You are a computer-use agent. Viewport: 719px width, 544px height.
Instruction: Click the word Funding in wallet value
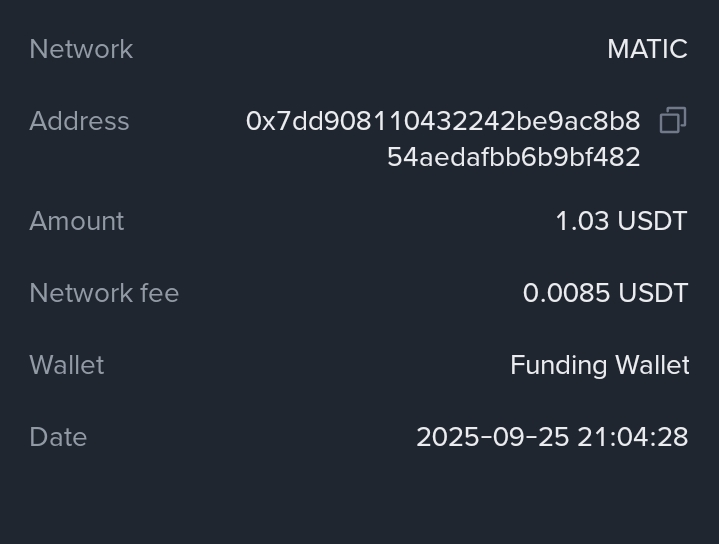(551, 365)
